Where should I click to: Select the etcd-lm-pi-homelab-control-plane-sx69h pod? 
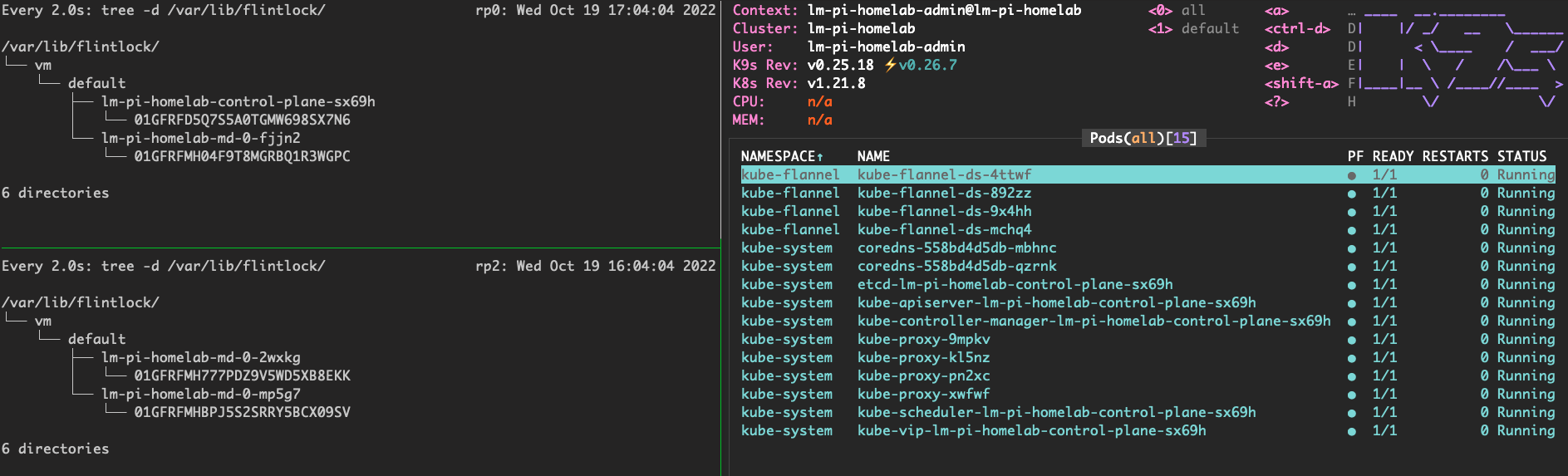click(1148, 284)
